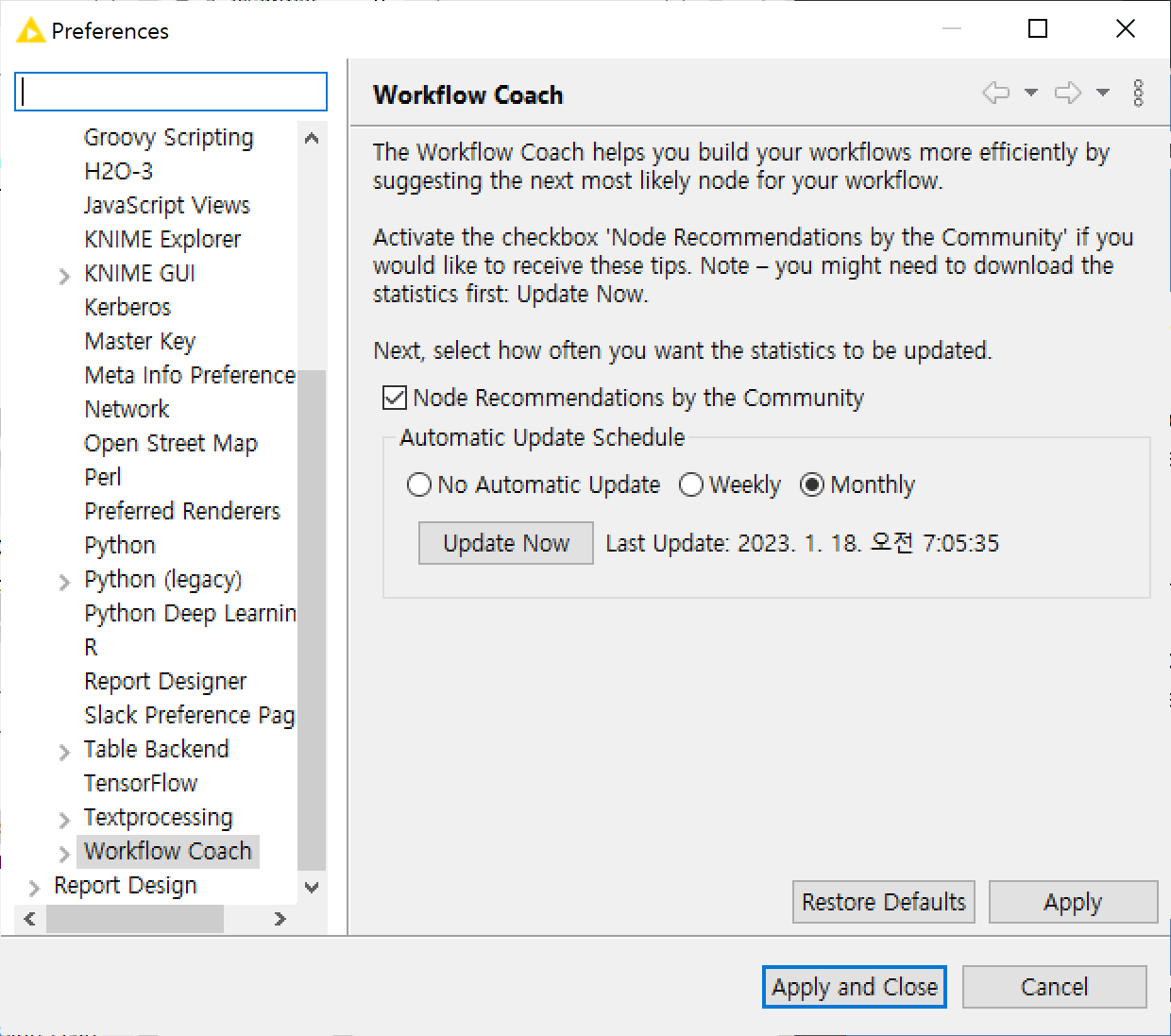This screenshot has height=1036, width=1171.
Task: Expand the Python (legacy) tree node
Action: 63,582
